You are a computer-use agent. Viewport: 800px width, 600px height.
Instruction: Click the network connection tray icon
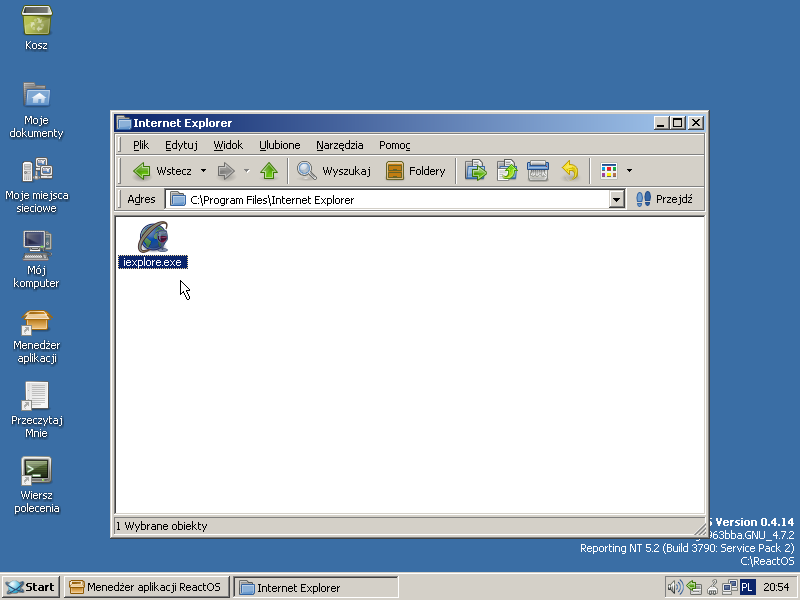730,587
